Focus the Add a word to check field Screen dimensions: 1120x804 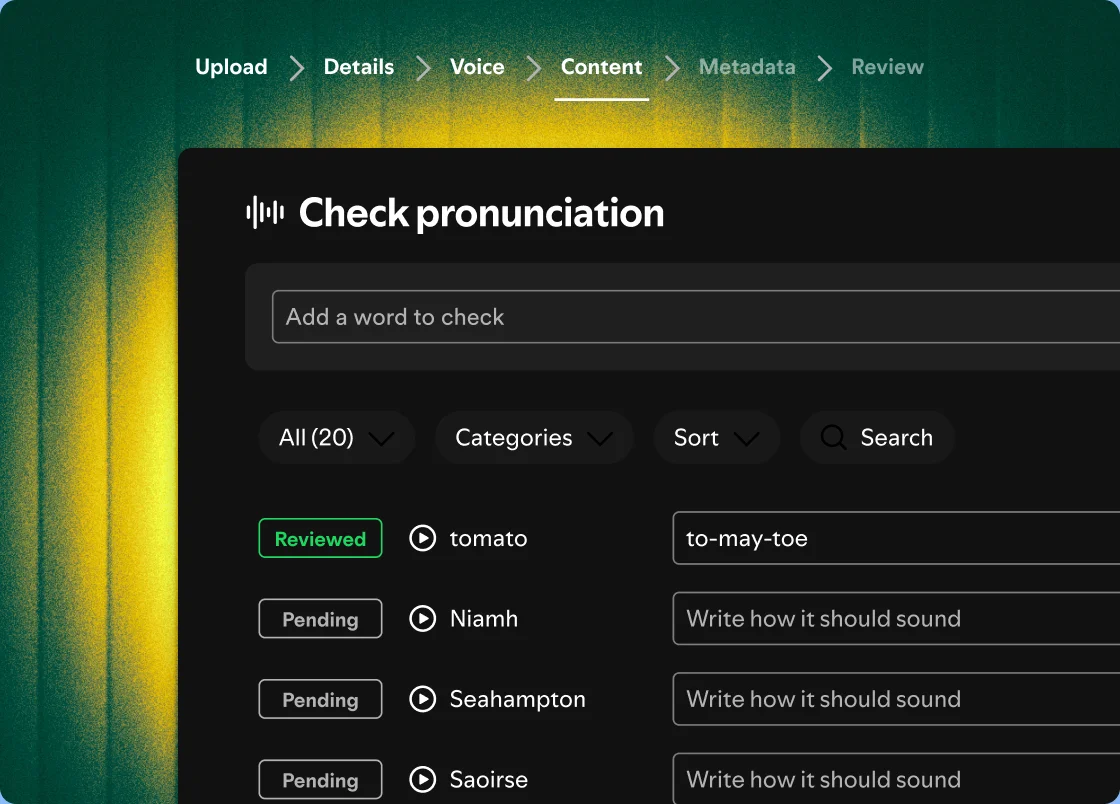click(x=696, y=317)
